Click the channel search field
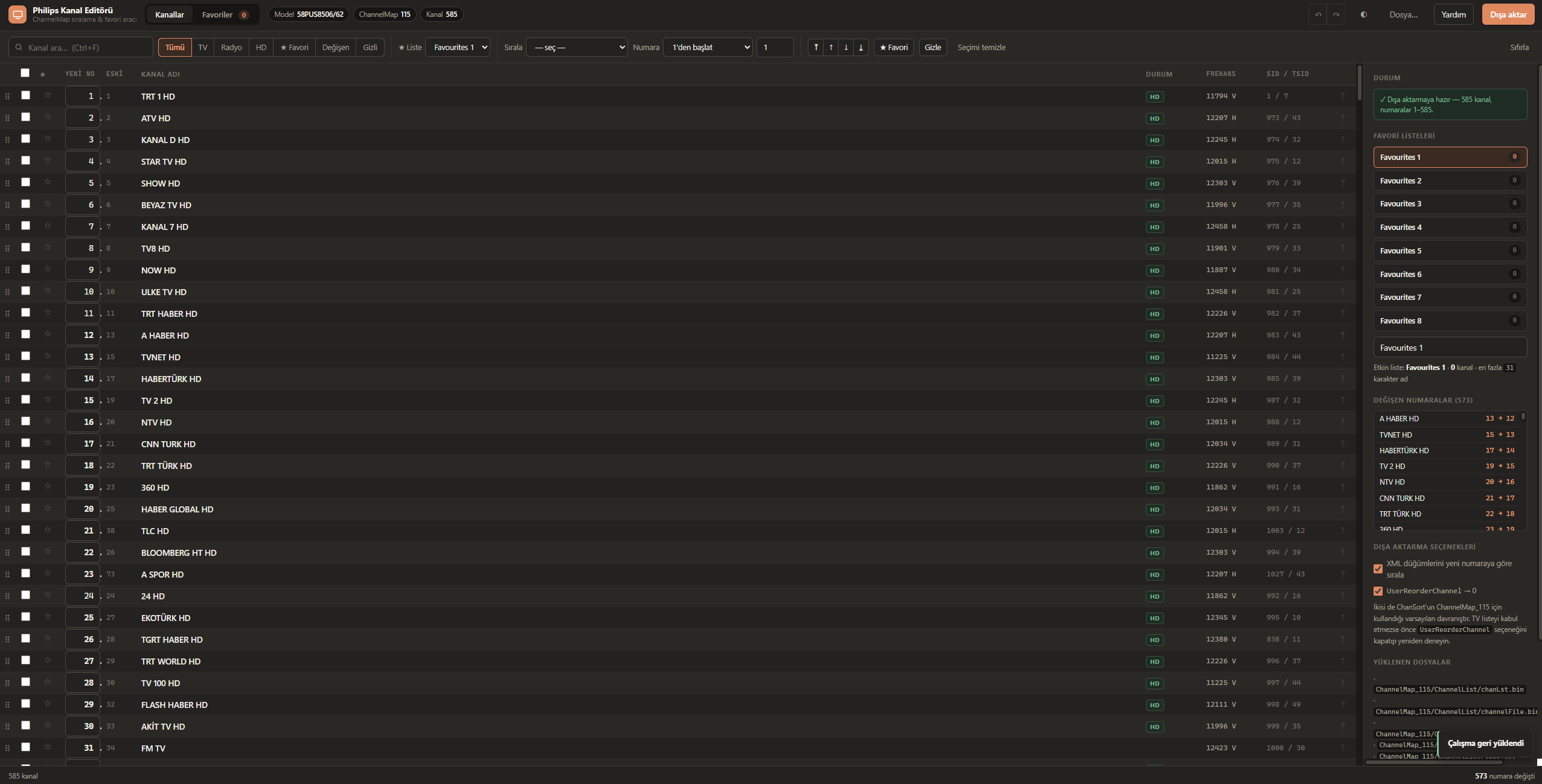This screenshot has height=784, width=1542. point(81,47)
